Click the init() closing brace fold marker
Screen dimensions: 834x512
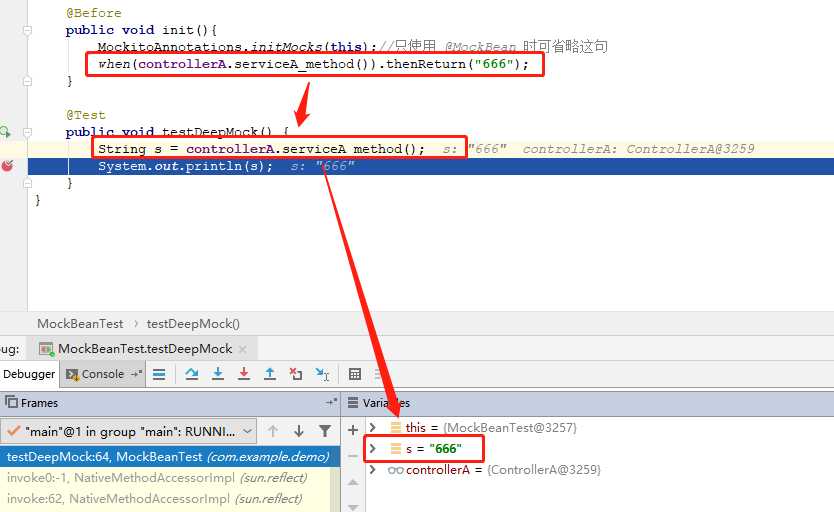coord(27,81)
